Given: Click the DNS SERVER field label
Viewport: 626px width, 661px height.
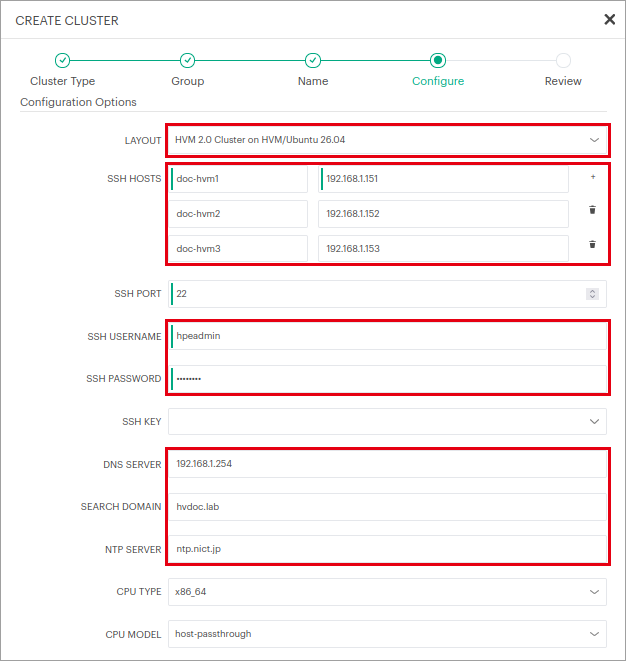Looking at the screenshot, I should point(132,465).
